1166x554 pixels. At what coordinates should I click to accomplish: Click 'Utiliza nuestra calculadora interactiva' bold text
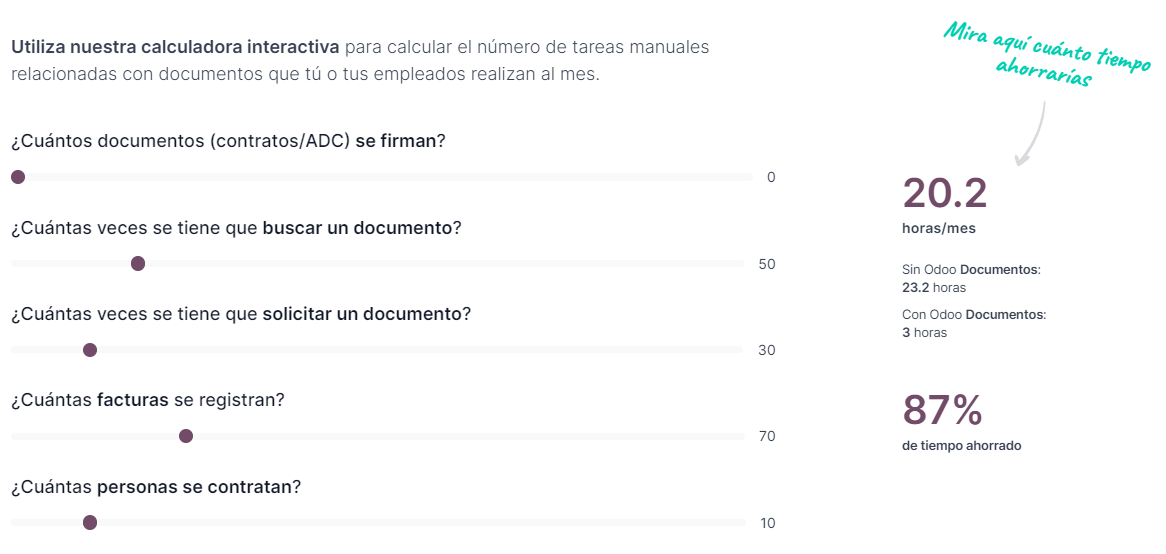coord(175,47)
